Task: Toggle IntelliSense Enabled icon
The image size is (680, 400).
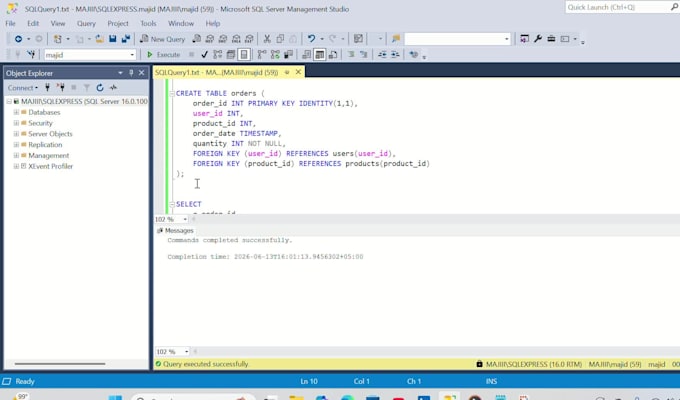Action: pos(244,55)
